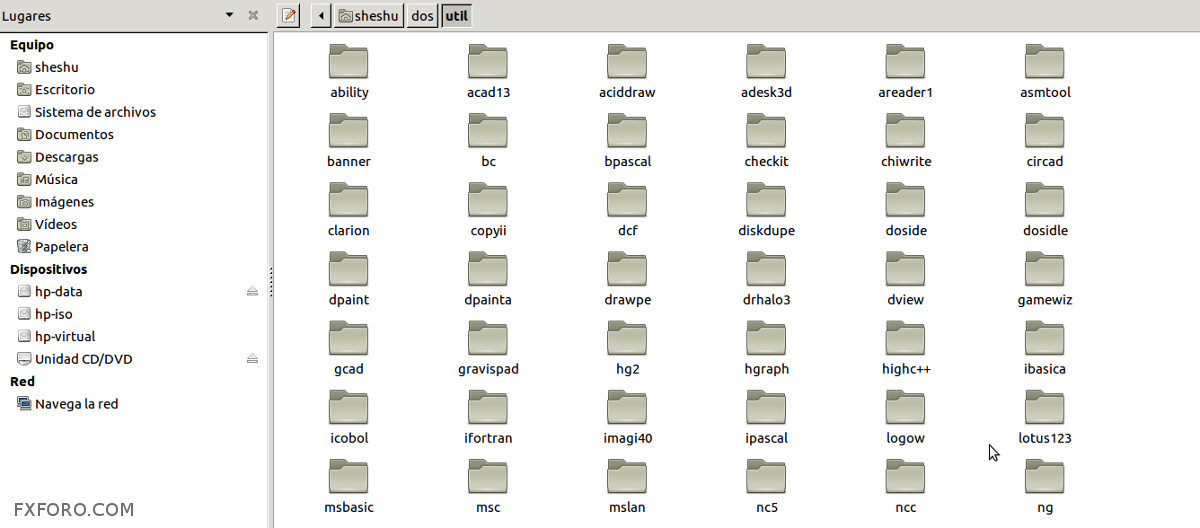Go to sheshu in the path bar
The height and width of the screenshot is (528, 1200).
pyautogui.click(x=368, y=16)
